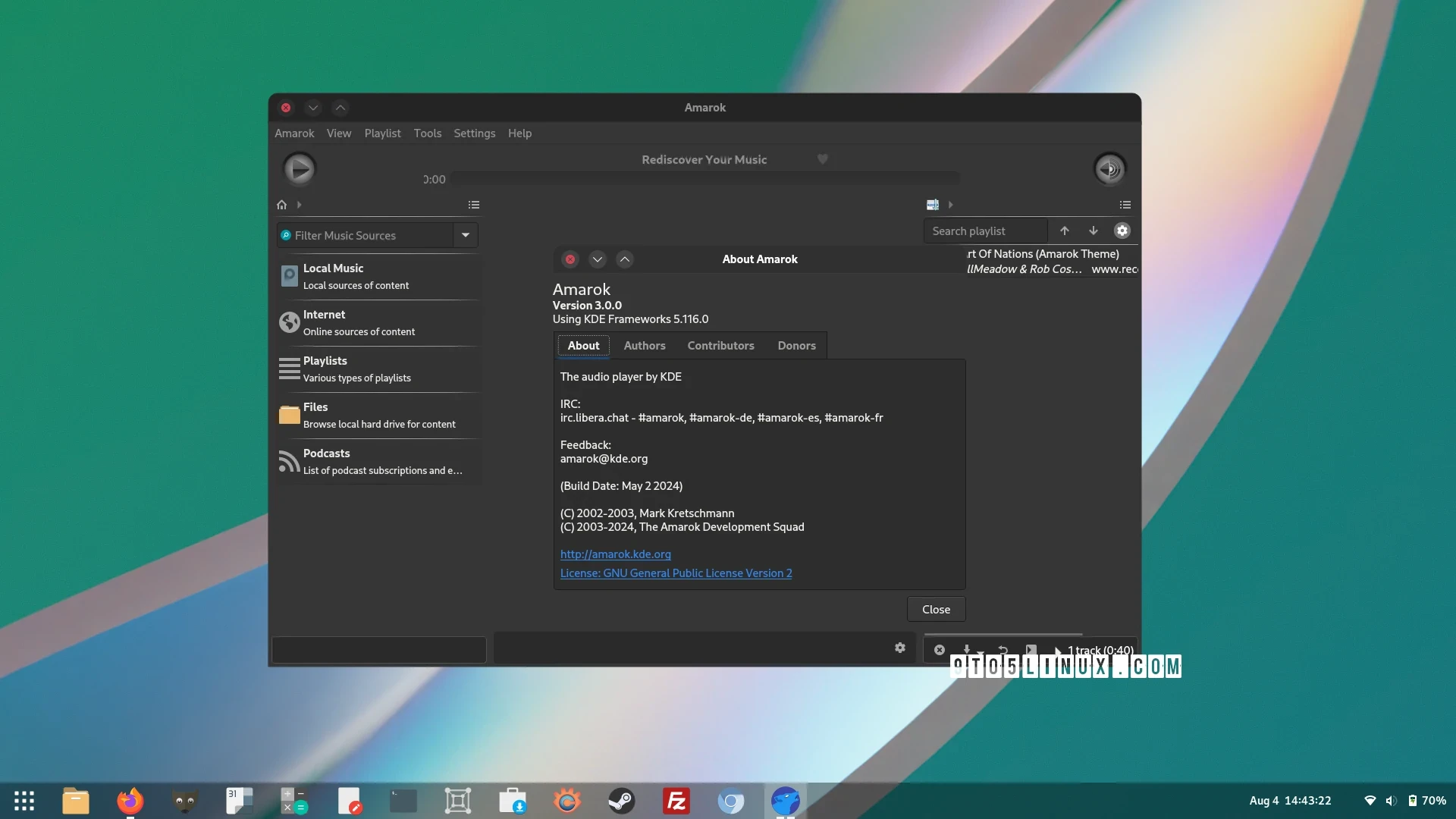
Task: Click the track progress seek bar
Action: coord(705,178)
